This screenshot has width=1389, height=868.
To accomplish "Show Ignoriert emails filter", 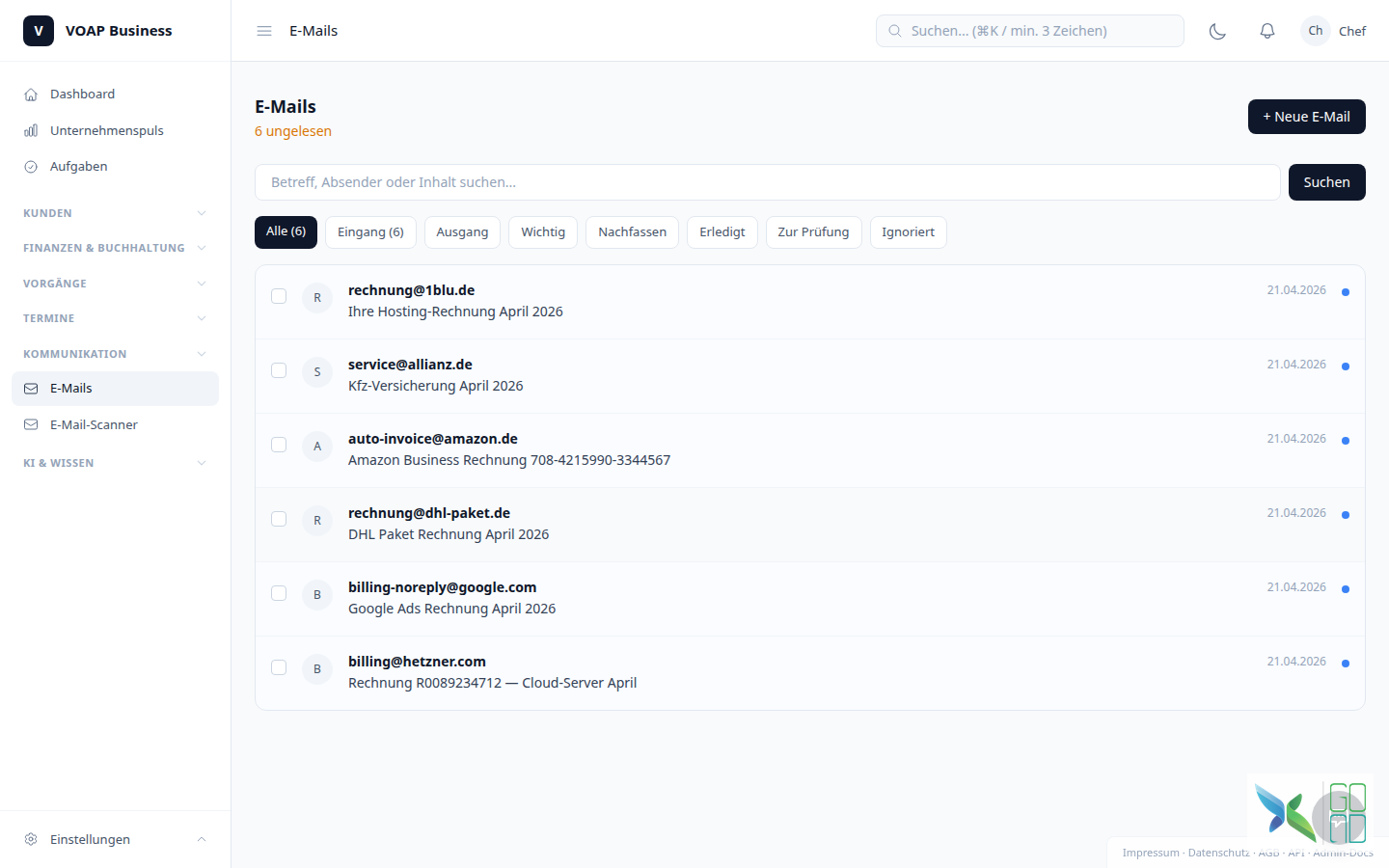I will 908,232.
